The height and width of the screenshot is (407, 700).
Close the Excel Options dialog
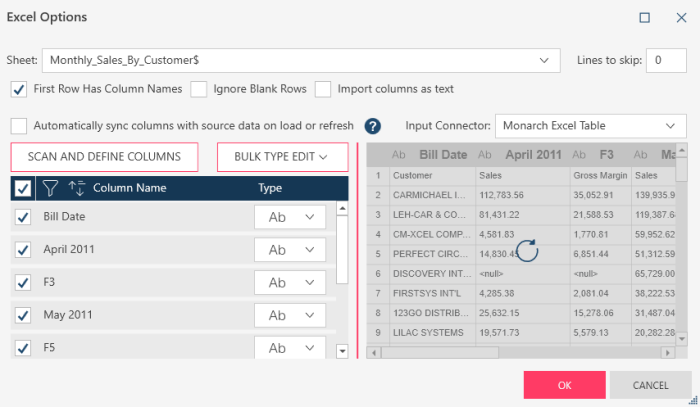pos(676,18)
